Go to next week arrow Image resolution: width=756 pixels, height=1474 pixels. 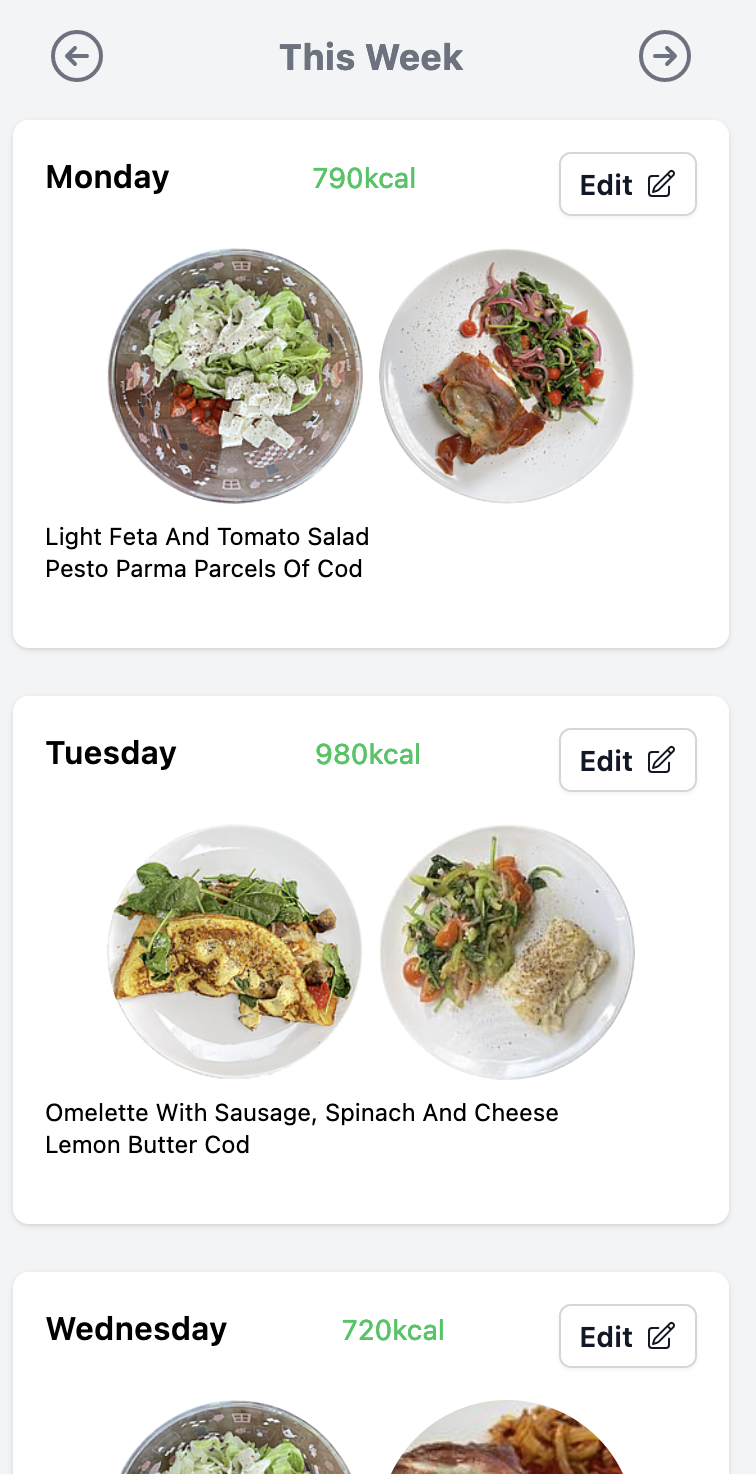pos(665,56)
